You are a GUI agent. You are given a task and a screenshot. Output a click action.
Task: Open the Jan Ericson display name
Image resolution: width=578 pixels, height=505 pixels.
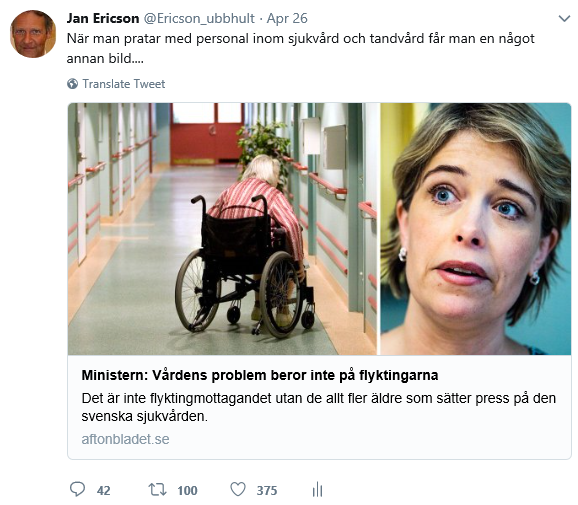[x=103, y=18]
